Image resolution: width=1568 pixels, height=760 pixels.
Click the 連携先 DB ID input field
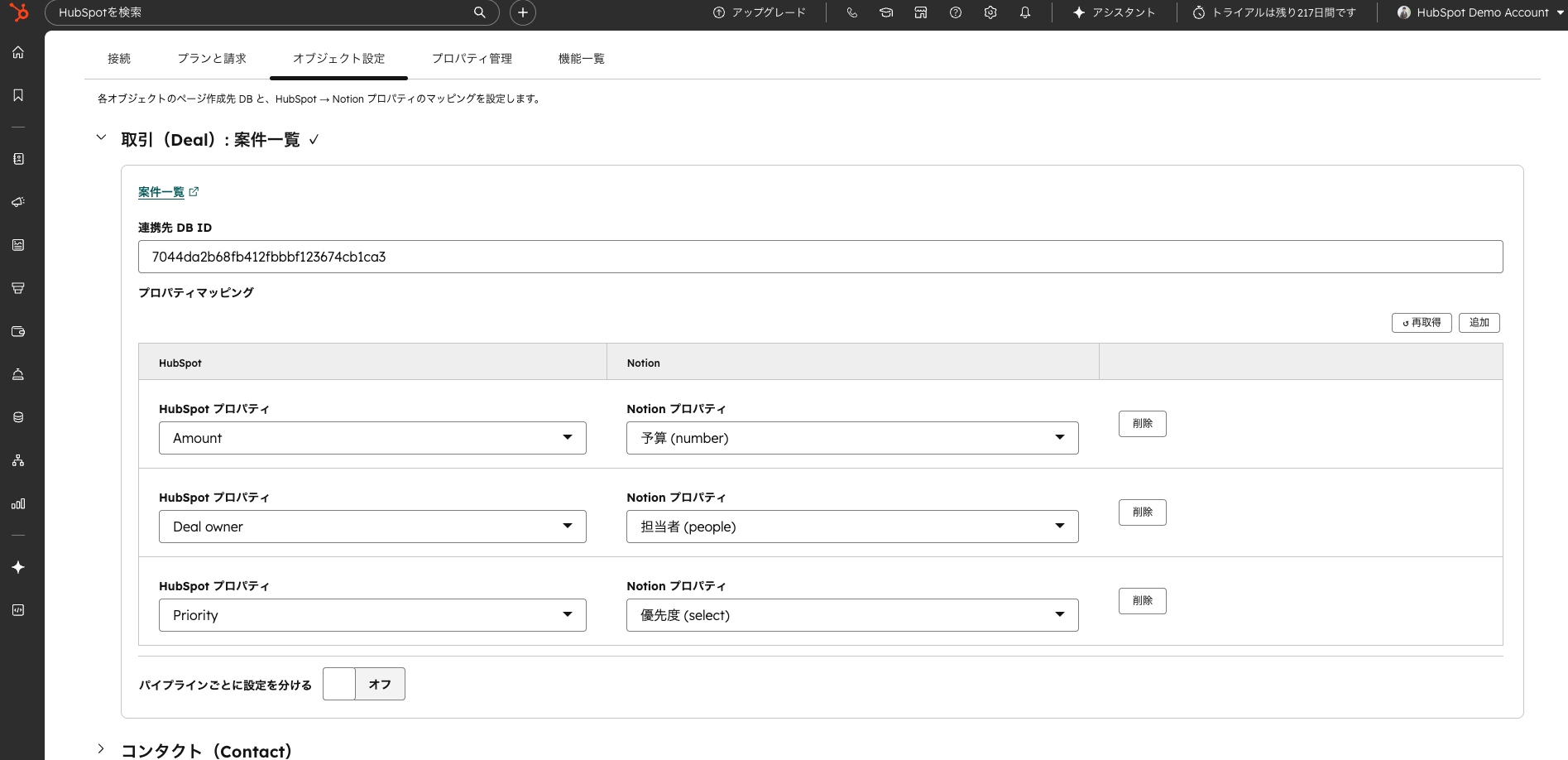tap(820, 257)
